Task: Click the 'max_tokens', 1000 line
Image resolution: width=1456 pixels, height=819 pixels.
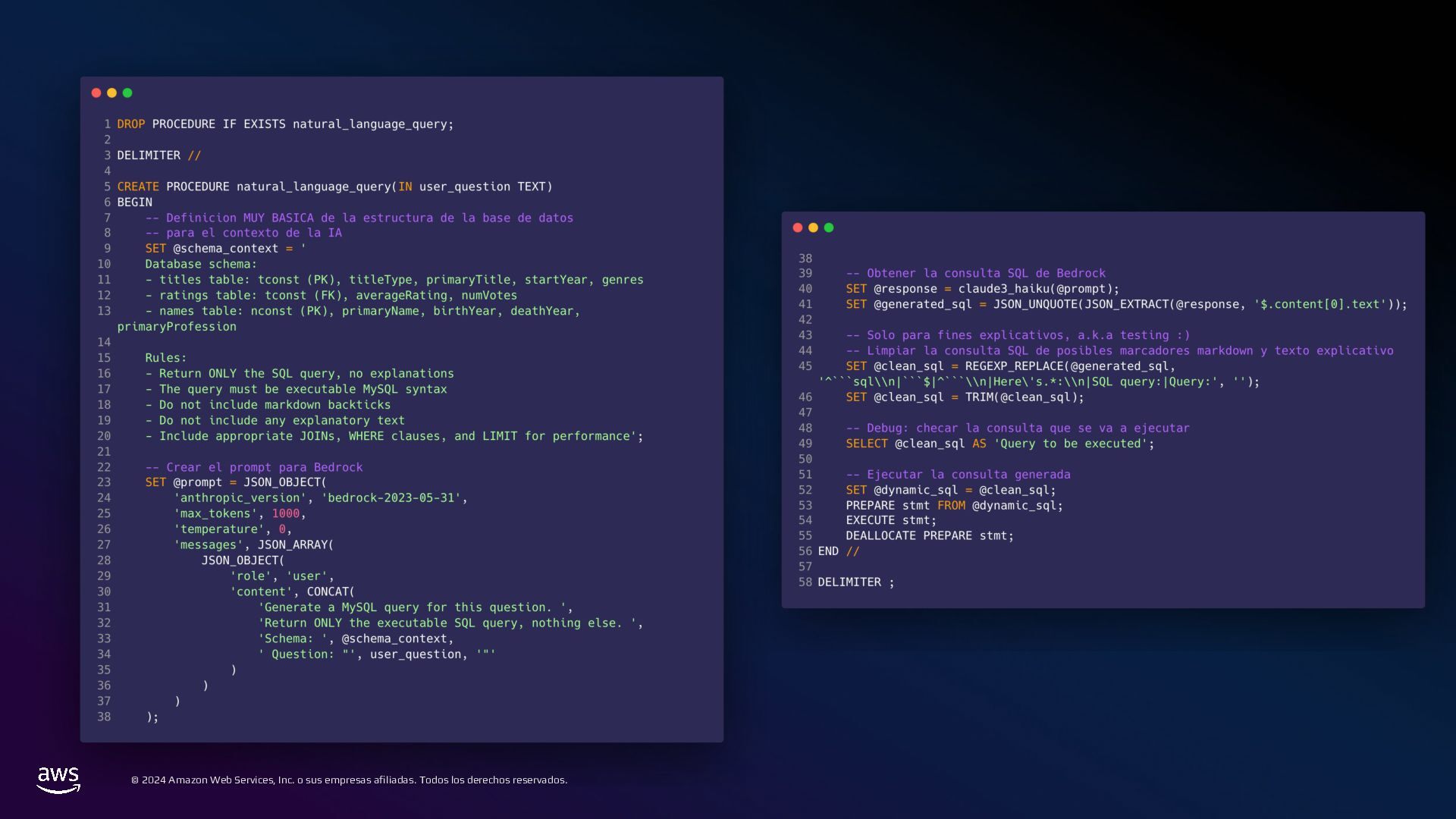Action: point(240,513)
